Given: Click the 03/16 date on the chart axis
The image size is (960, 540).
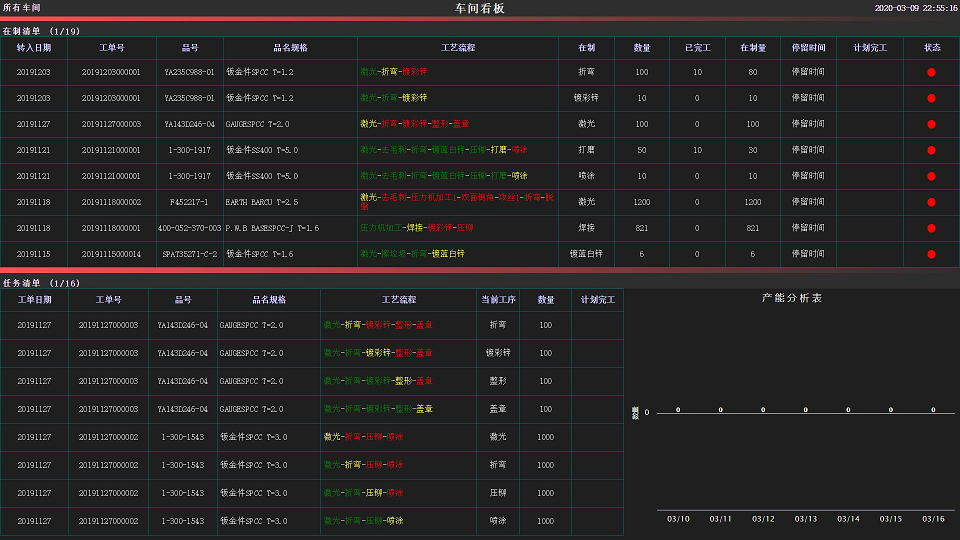Looking at the screenshot, I should click(x=933, y=519).
